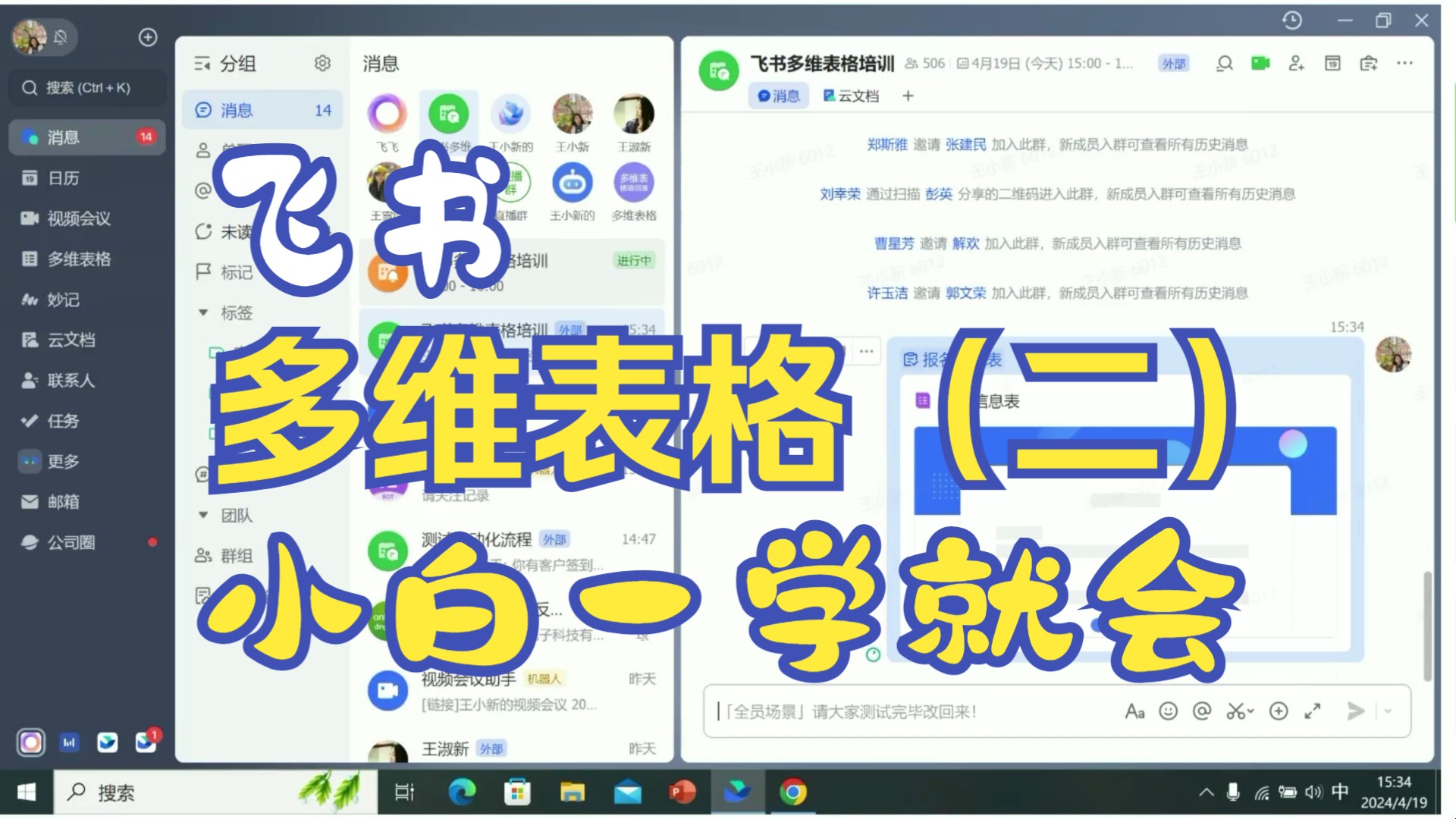Open 公司圈 in sidebar
Viewport: 1456px width, 819px height.
[x=87, y=542]
